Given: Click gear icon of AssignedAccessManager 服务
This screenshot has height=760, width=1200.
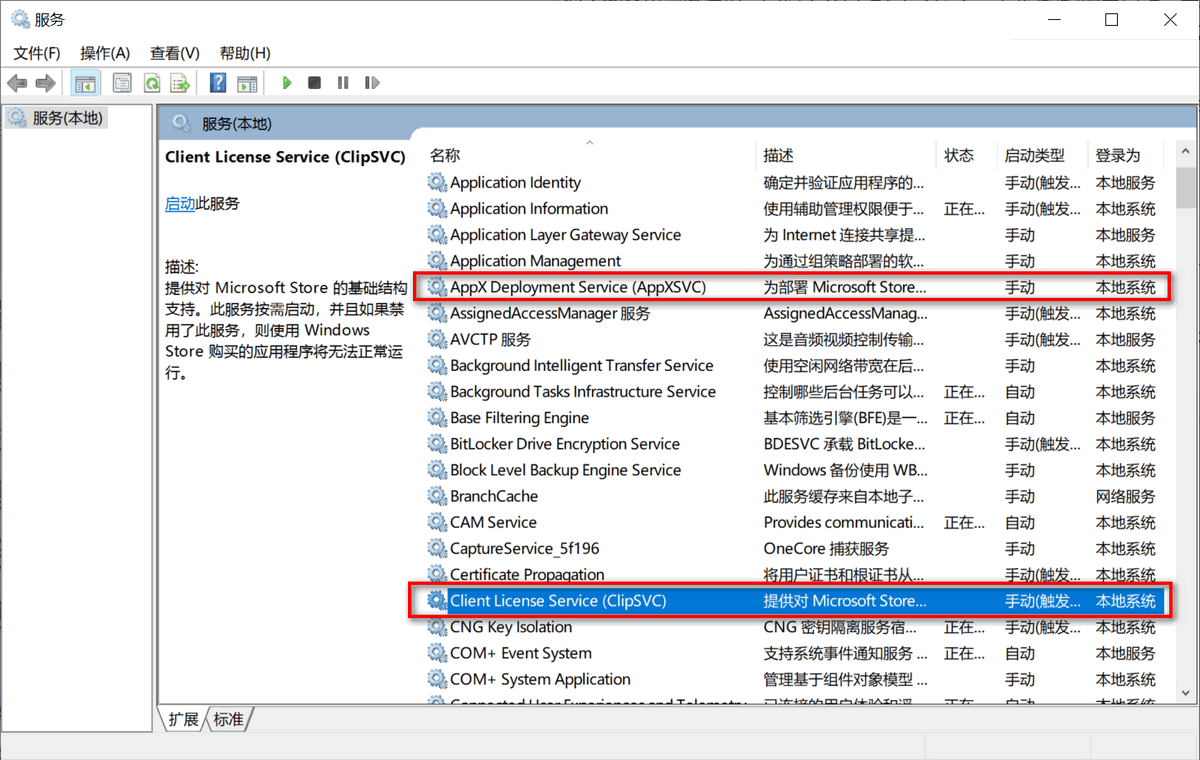Looking at the screenshot, I should point(437,313).
